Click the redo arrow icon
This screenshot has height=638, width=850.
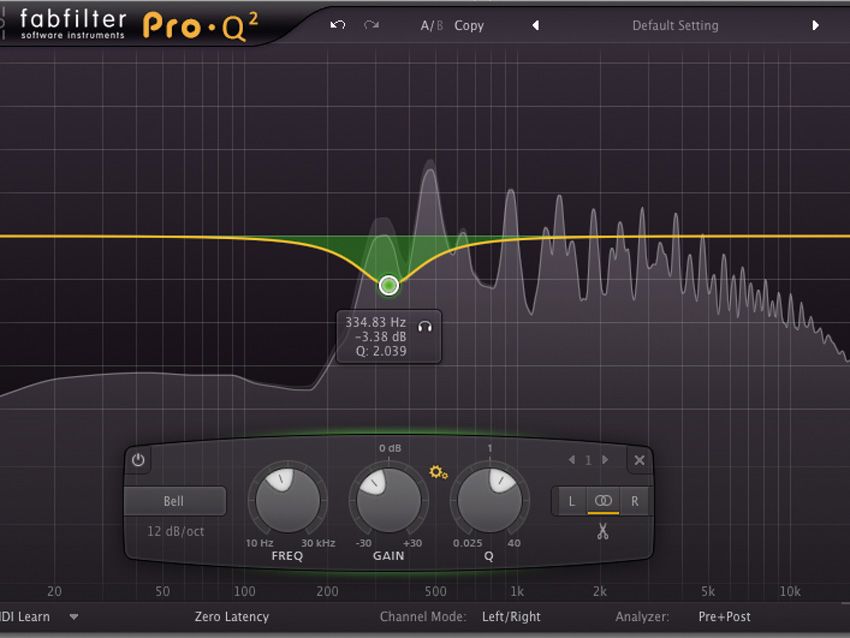click(371, 25)
